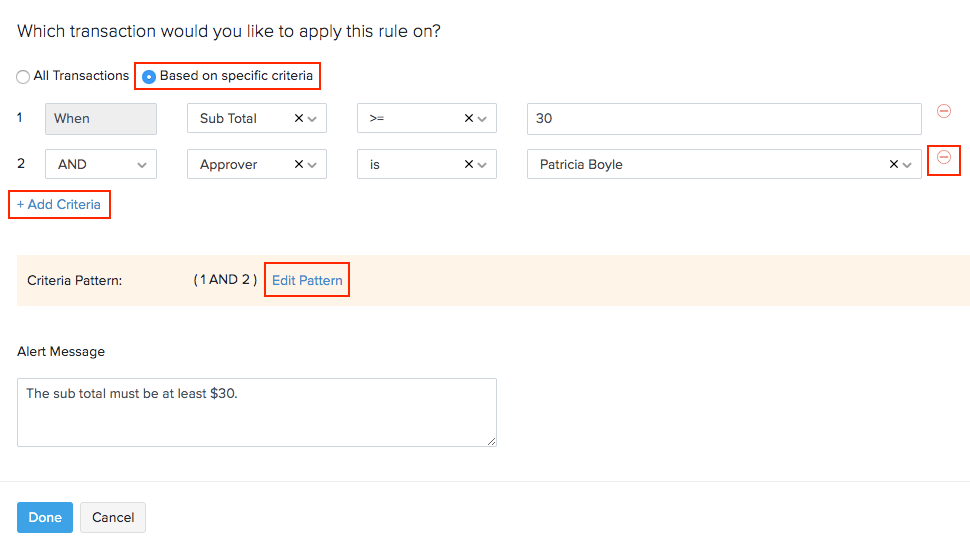Remove the second criteria row (Approver)
This screenshot has height=548, width=970.
point(943,158)
